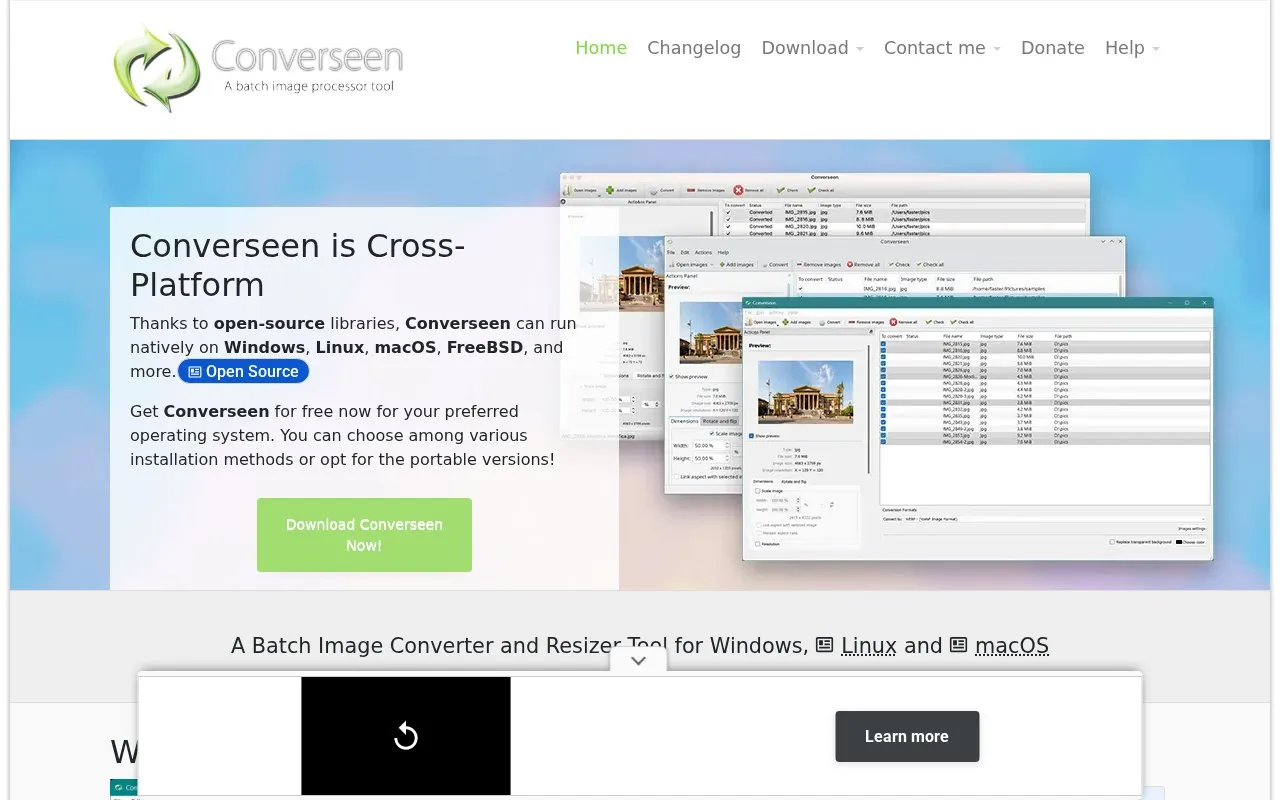The height and width of the screenshot is (800, 1280).
Task: Replay the ad video
Action: (406, 736)
